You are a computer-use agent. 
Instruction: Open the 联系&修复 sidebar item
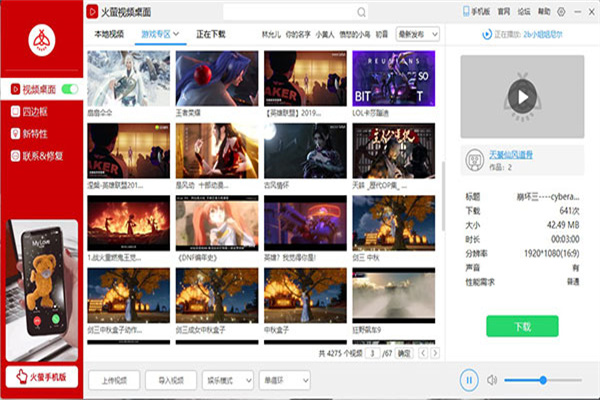click(x=37, y=156)
